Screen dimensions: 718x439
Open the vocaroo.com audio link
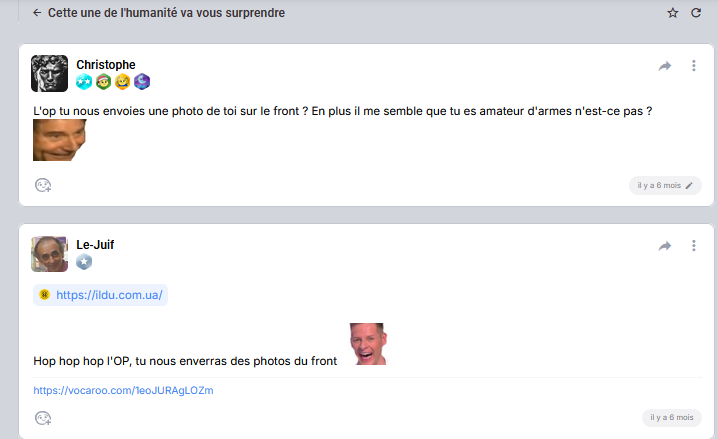click(x=123, y=390)
